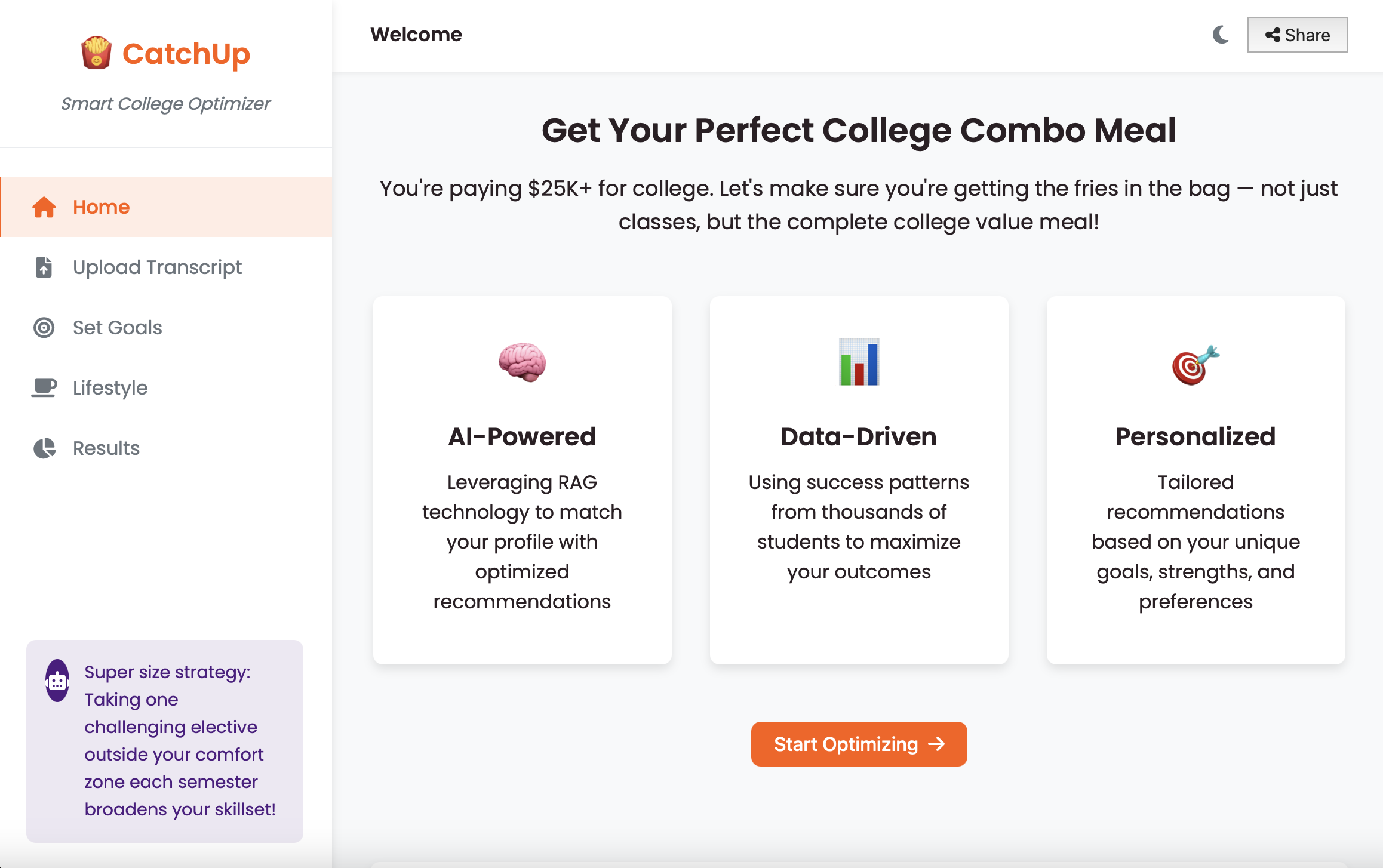The width and height of the screenshot is (1383, 868).
Task: Open the Results page
Action: point(106,448)
